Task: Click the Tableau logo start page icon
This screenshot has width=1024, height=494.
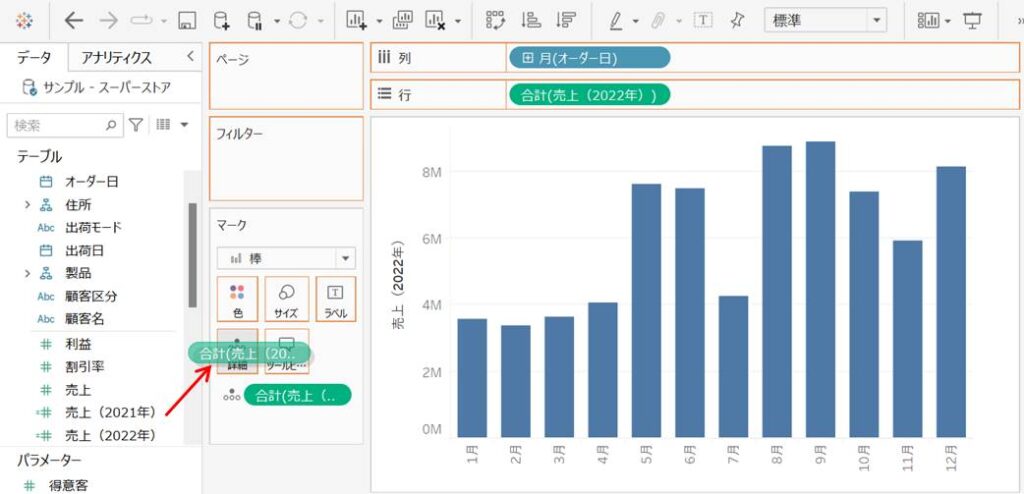Action: pyautogui.click(x=24, y=21)
